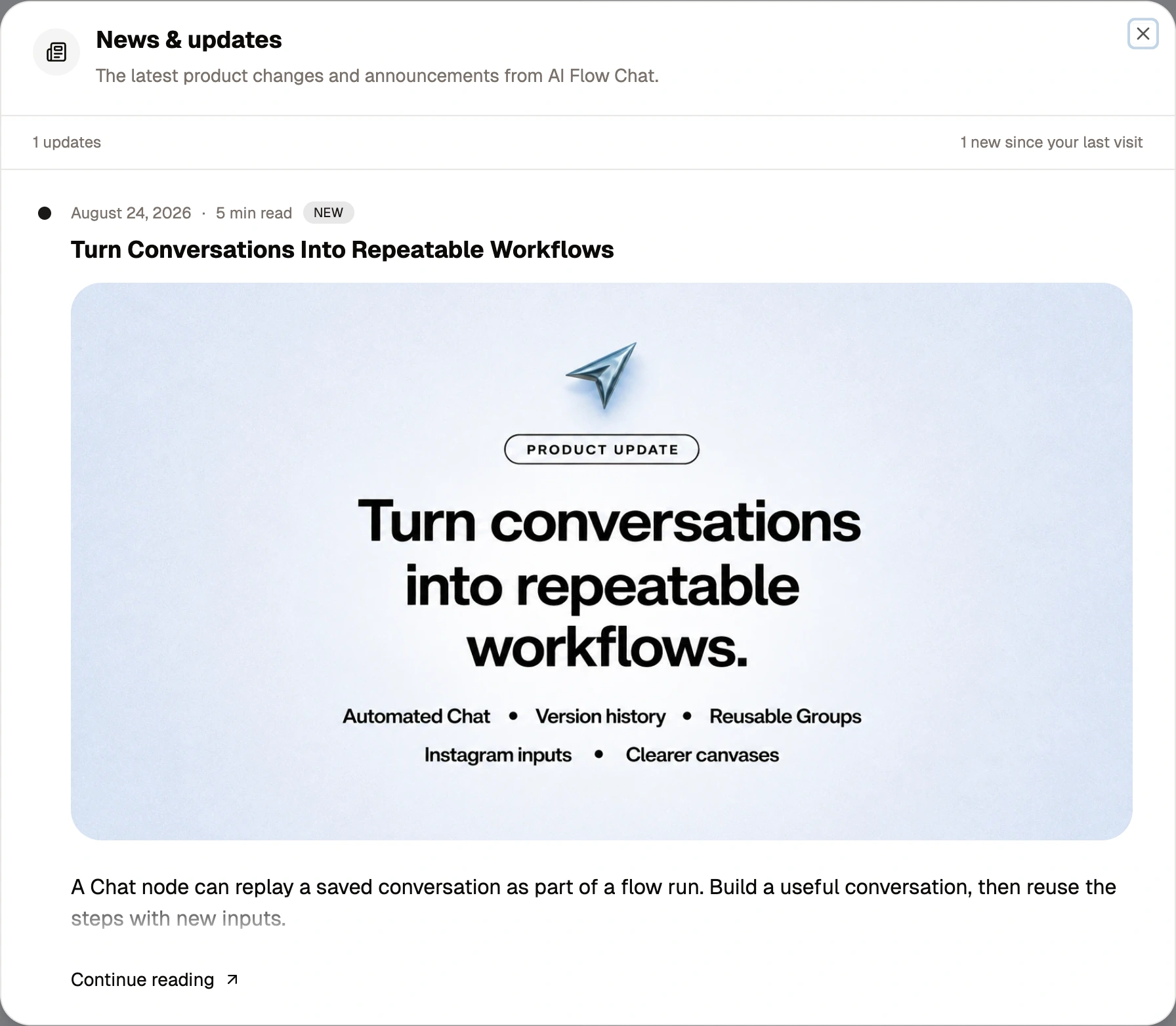Click the unread dot next to August 24, 2026

pyautogui.click(x=45, y=213)
